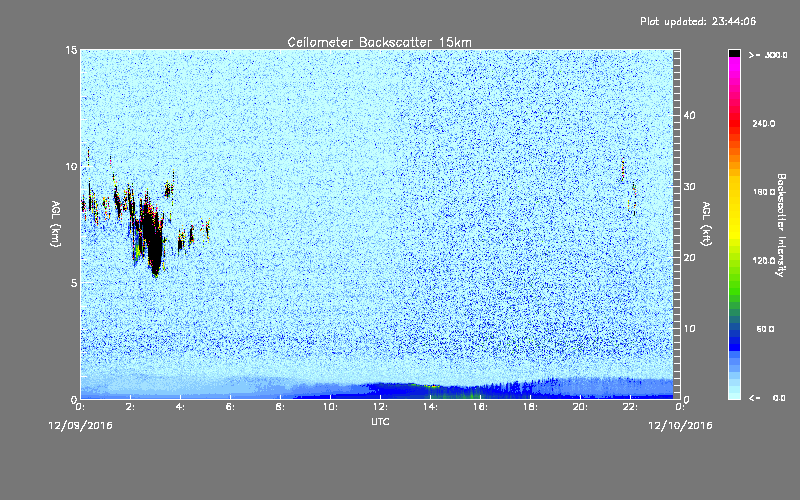Pick the black segment of the color bar

point(734,53)
